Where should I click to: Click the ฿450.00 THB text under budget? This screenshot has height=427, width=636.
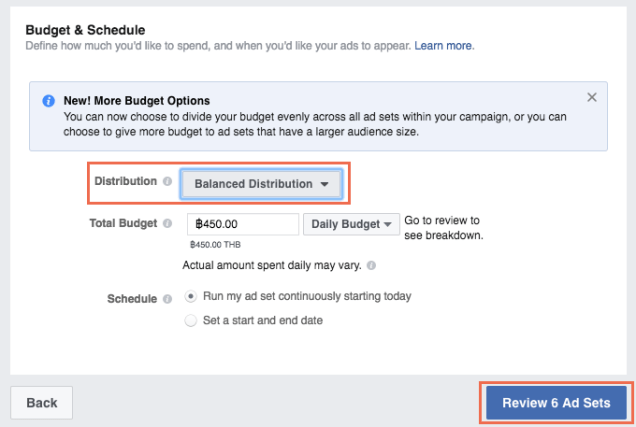[x=215, y=245]
